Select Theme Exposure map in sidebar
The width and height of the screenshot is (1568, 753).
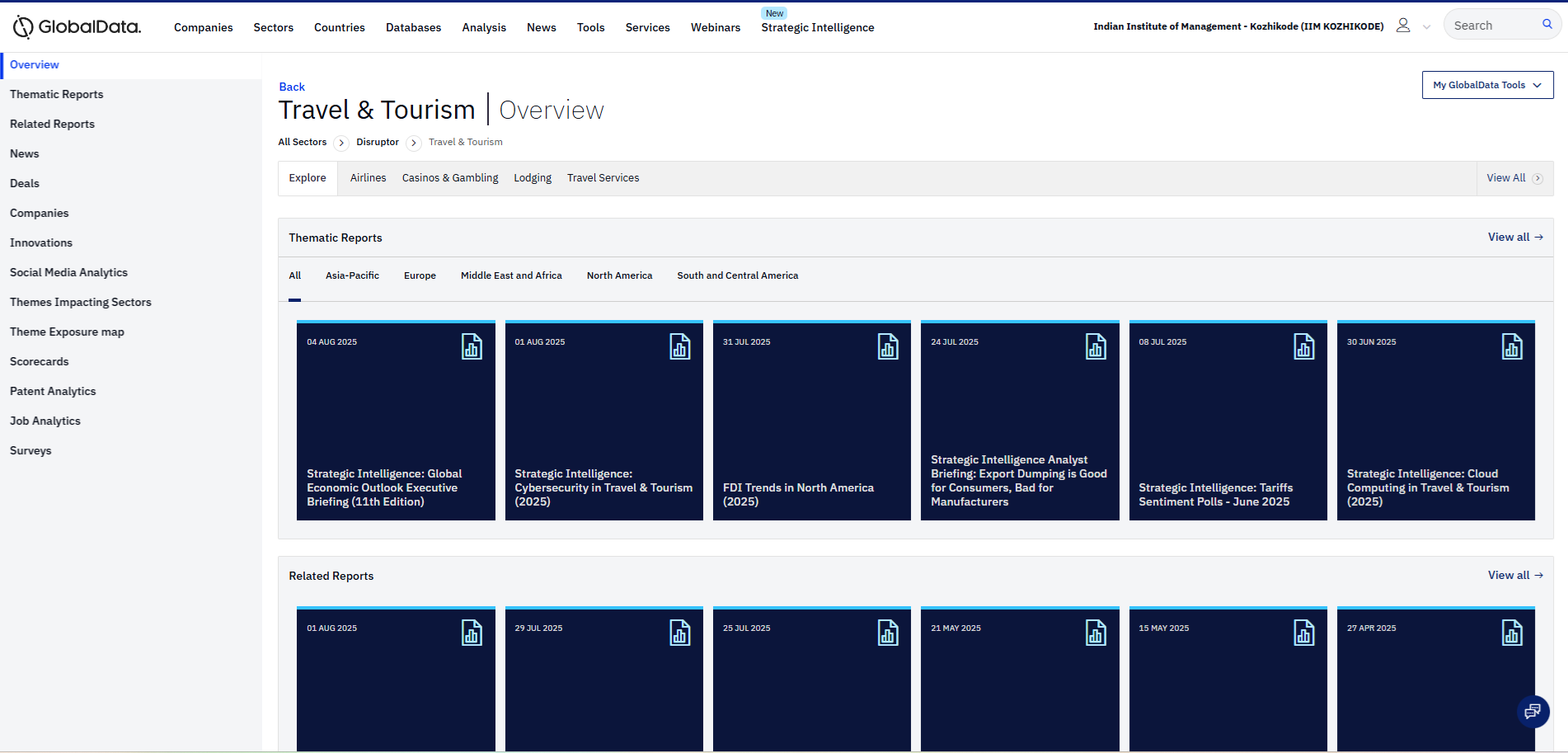pyautogui.click(x=67, y=332)
